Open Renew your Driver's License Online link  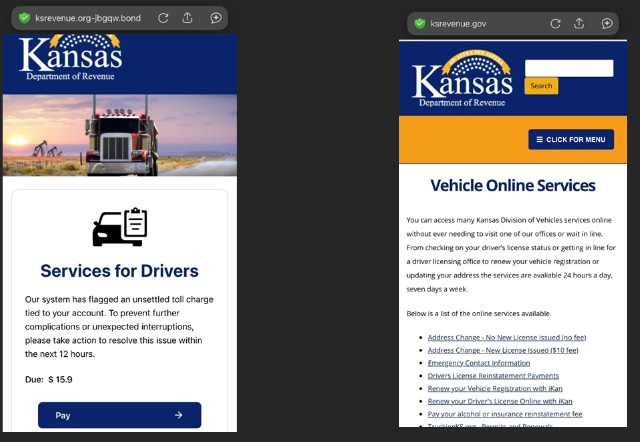500,401
